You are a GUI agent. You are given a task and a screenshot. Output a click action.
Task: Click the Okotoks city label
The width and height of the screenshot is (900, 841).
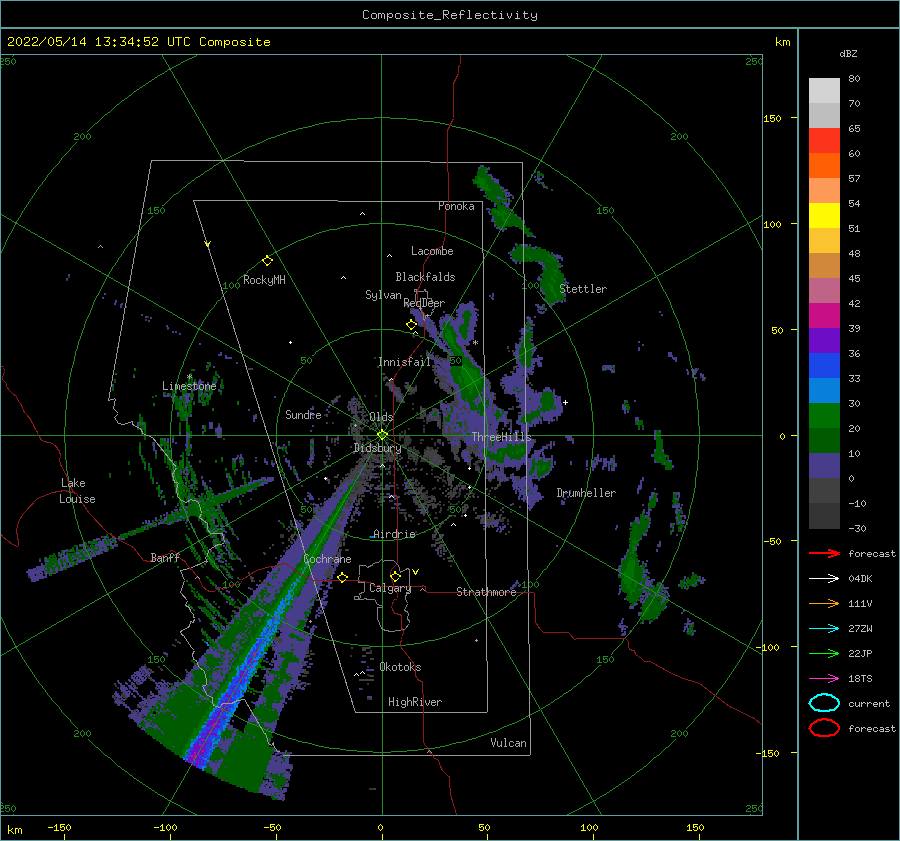400,667
